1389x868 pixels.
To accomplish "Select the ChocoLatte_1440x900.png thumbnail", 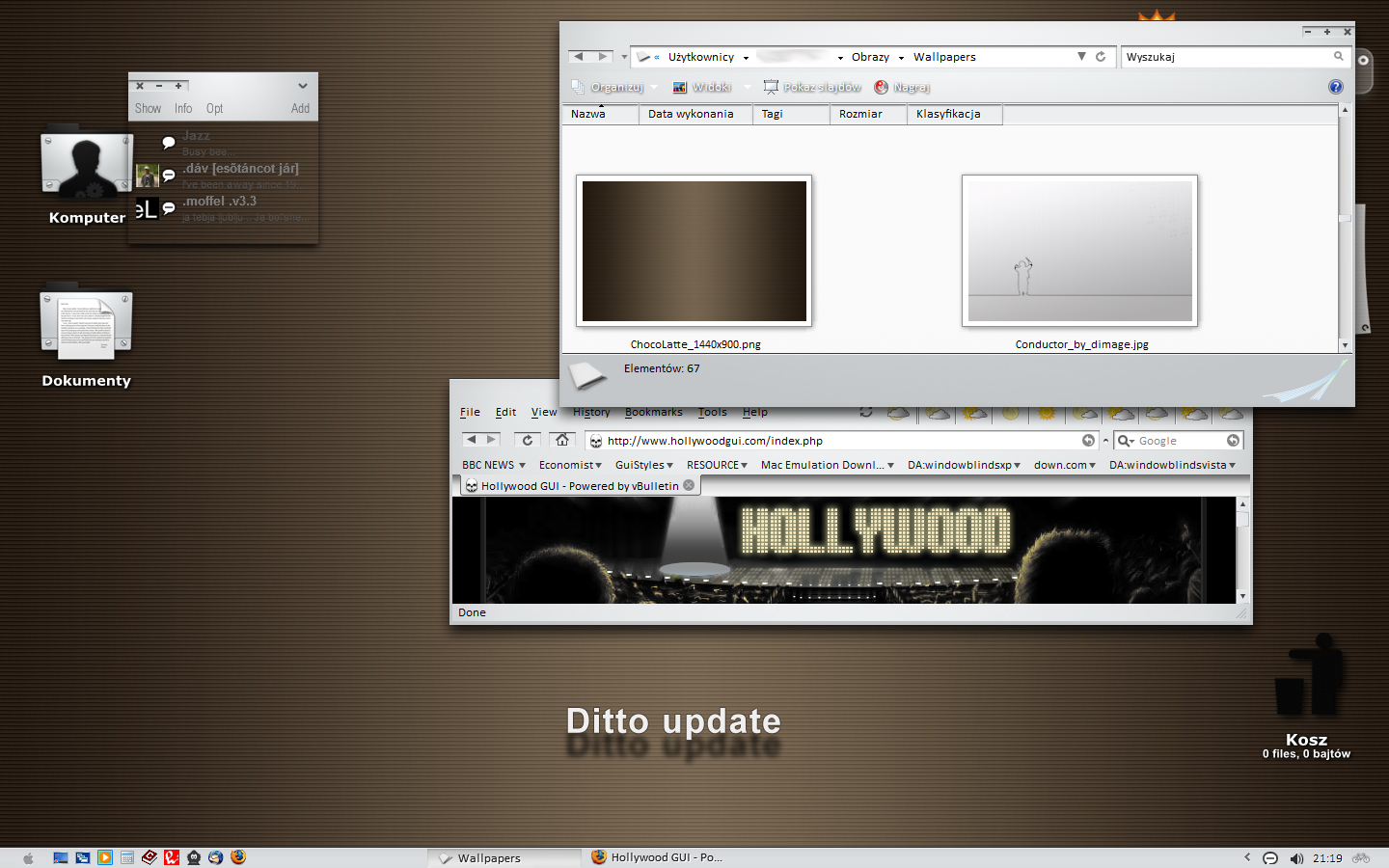I will 694,251.
